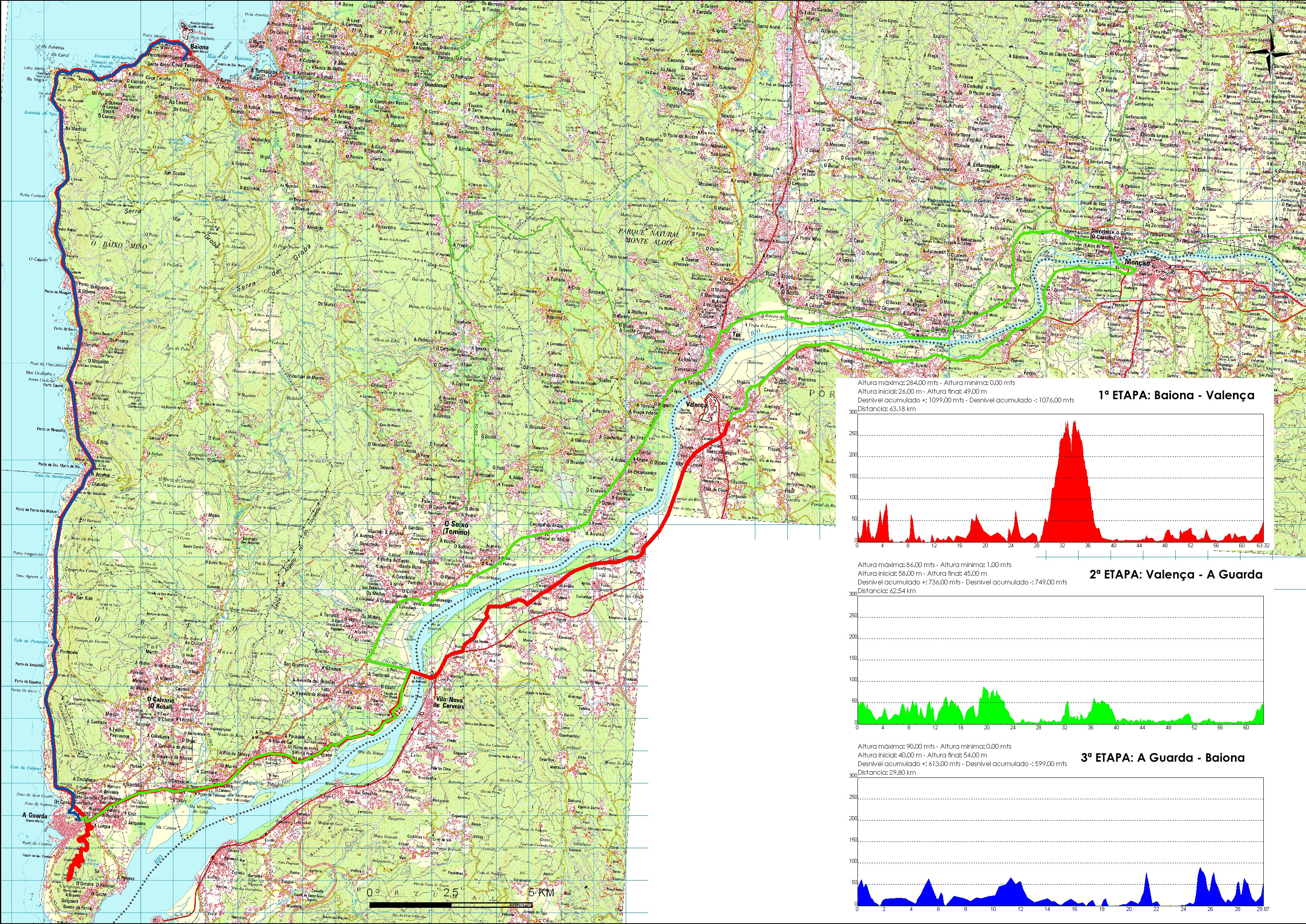Screen dimensions: 1306x924
Task: Click the Tui town label
Action: click(736, 335)
